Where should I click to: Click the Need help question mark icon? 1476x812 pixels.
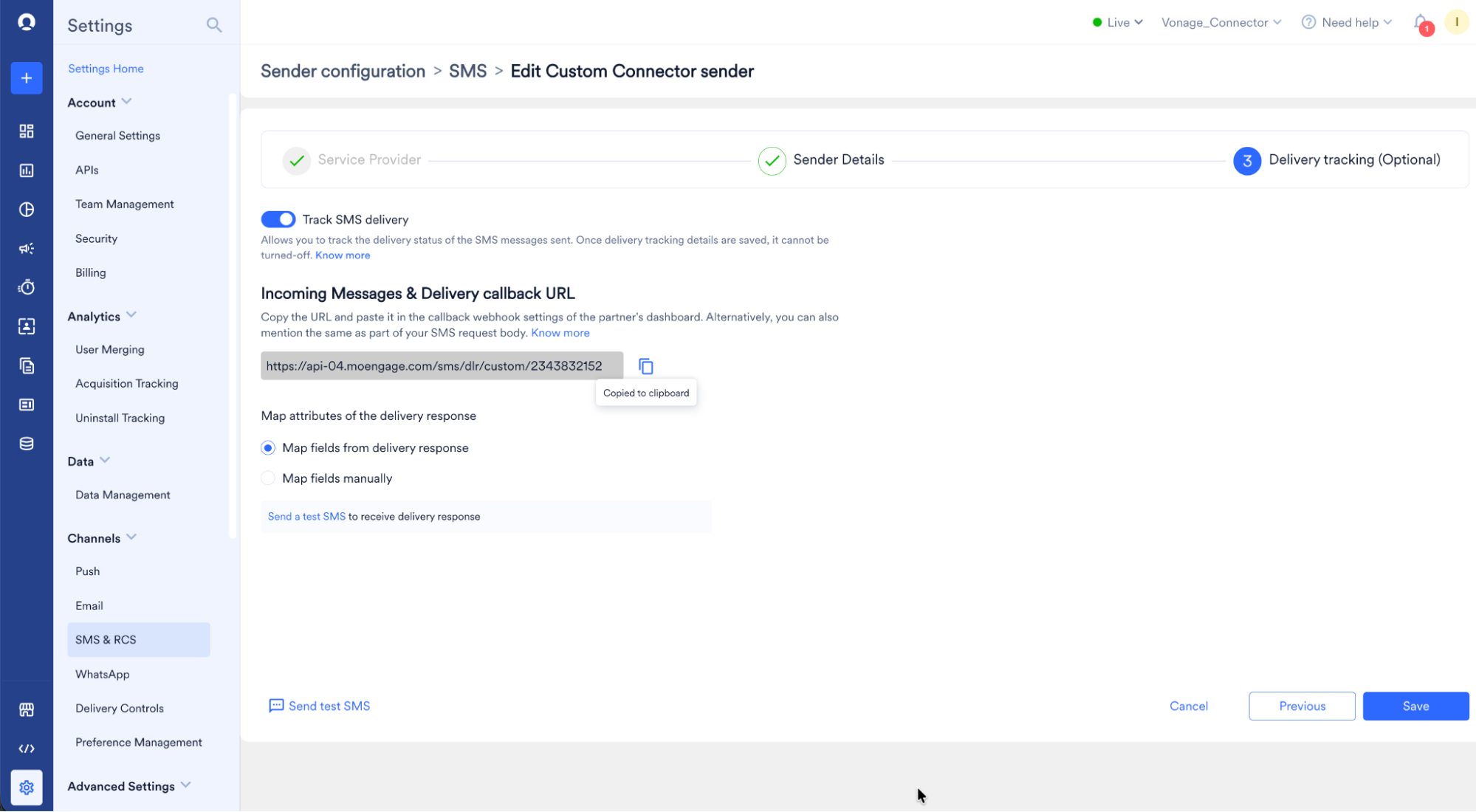coord(1308,22)
